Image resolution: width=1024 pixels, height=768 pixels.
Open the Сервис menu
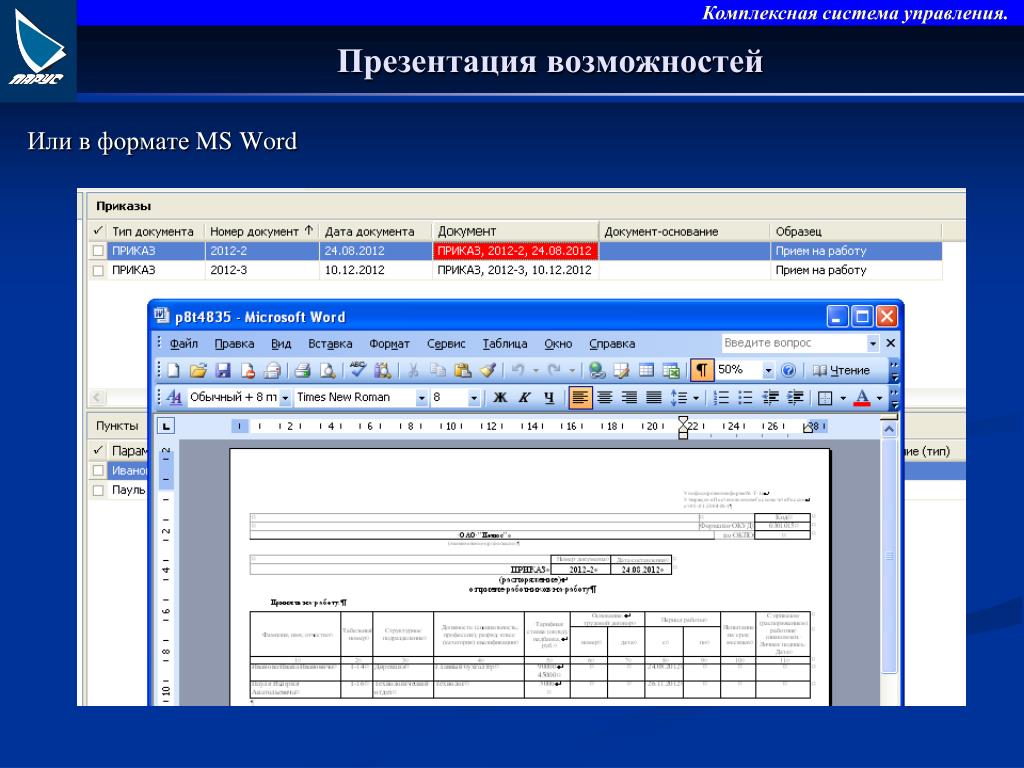point(446,344)
